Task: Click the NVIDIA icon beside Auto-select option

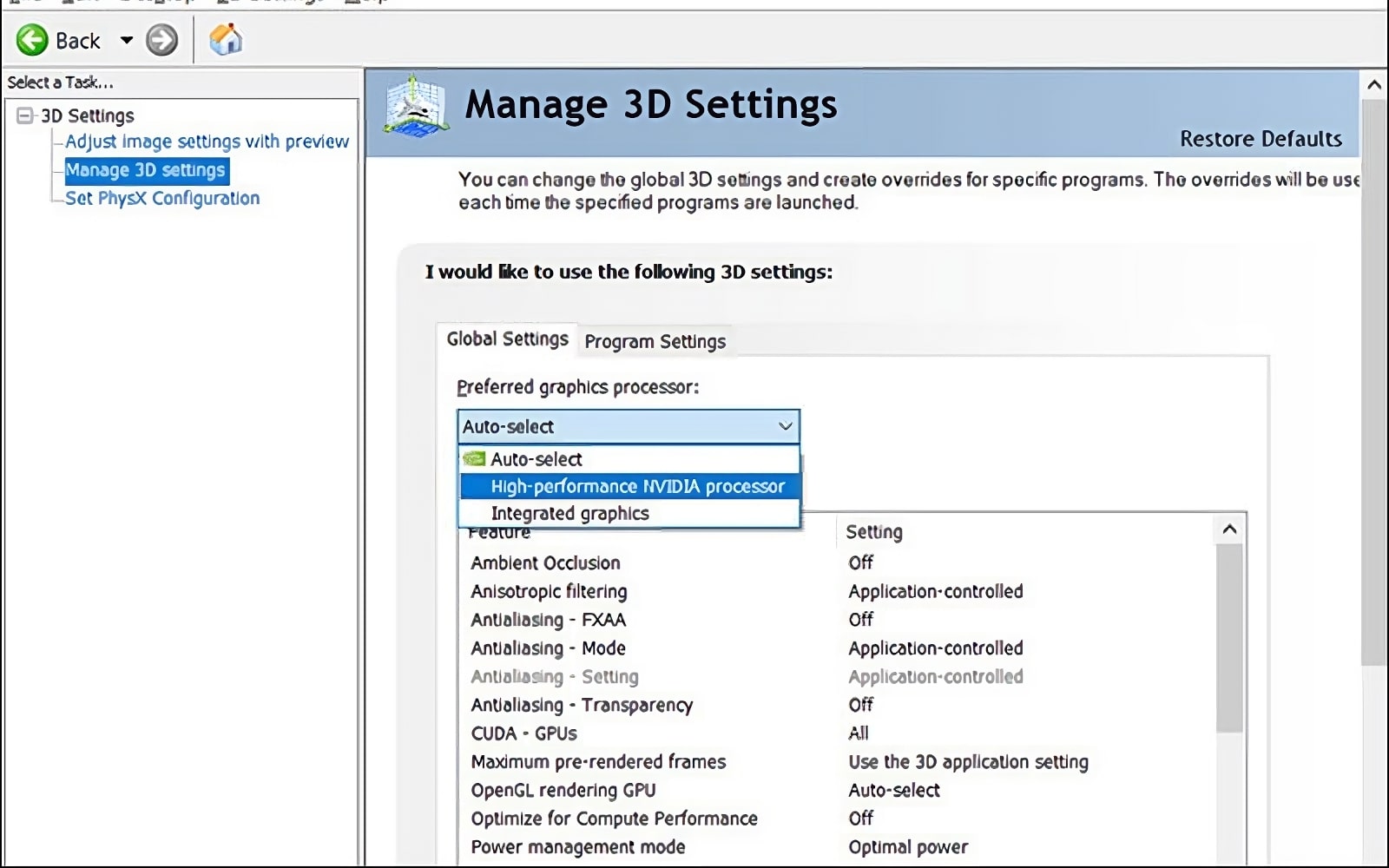Action: (x=474, y=458)
